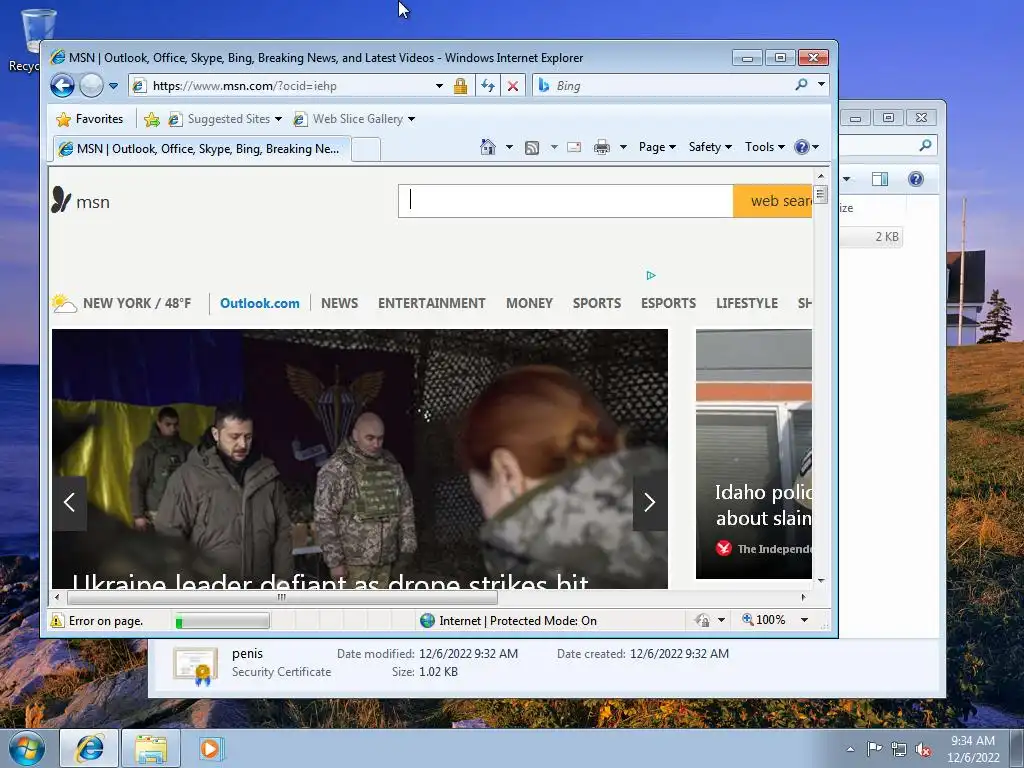
Task: Click the AdChoices triangle icon
Action: [x=651, y=275]
